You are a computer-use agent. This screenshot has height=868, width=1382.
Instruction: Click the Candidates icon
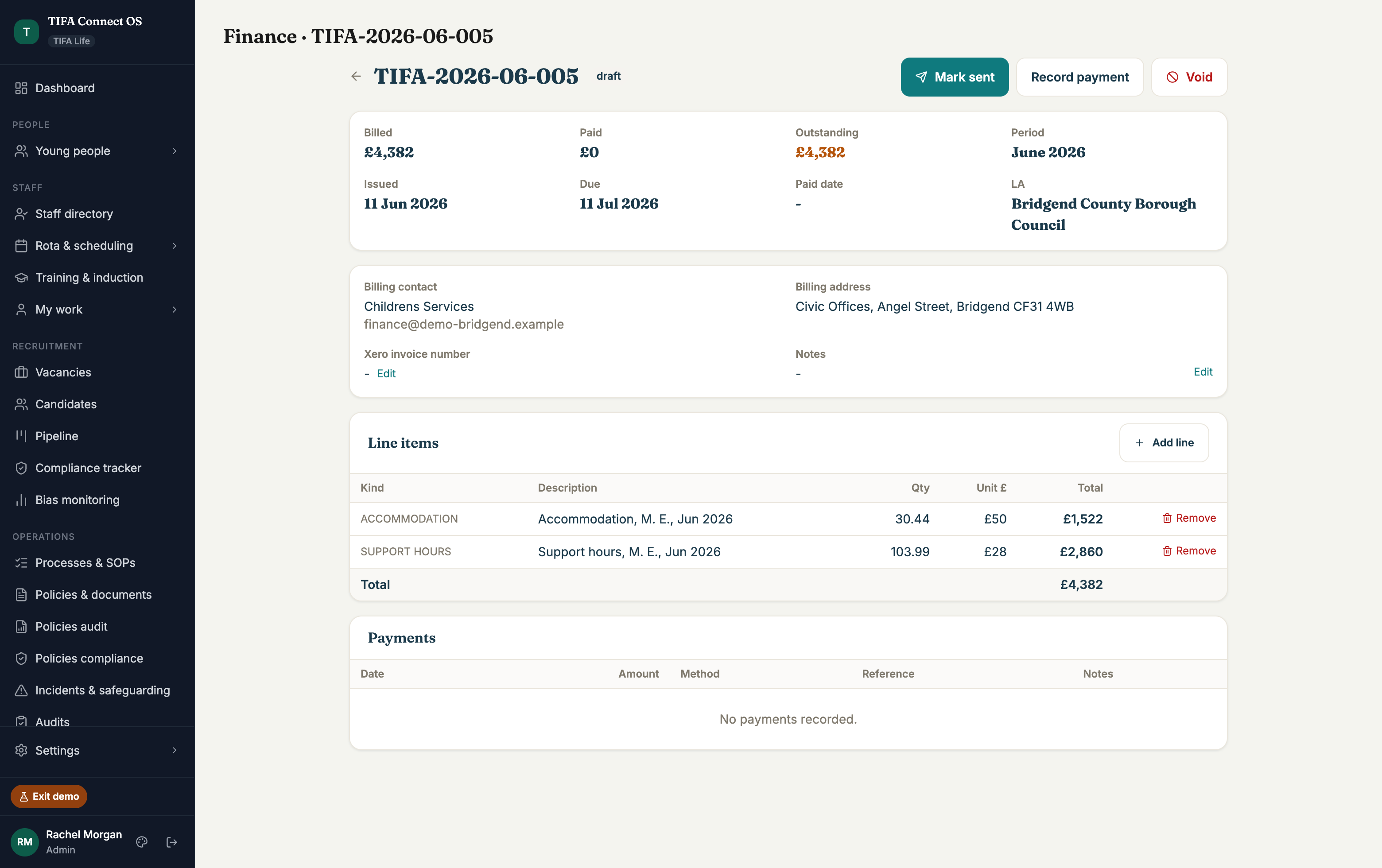(x=21, y=404)
